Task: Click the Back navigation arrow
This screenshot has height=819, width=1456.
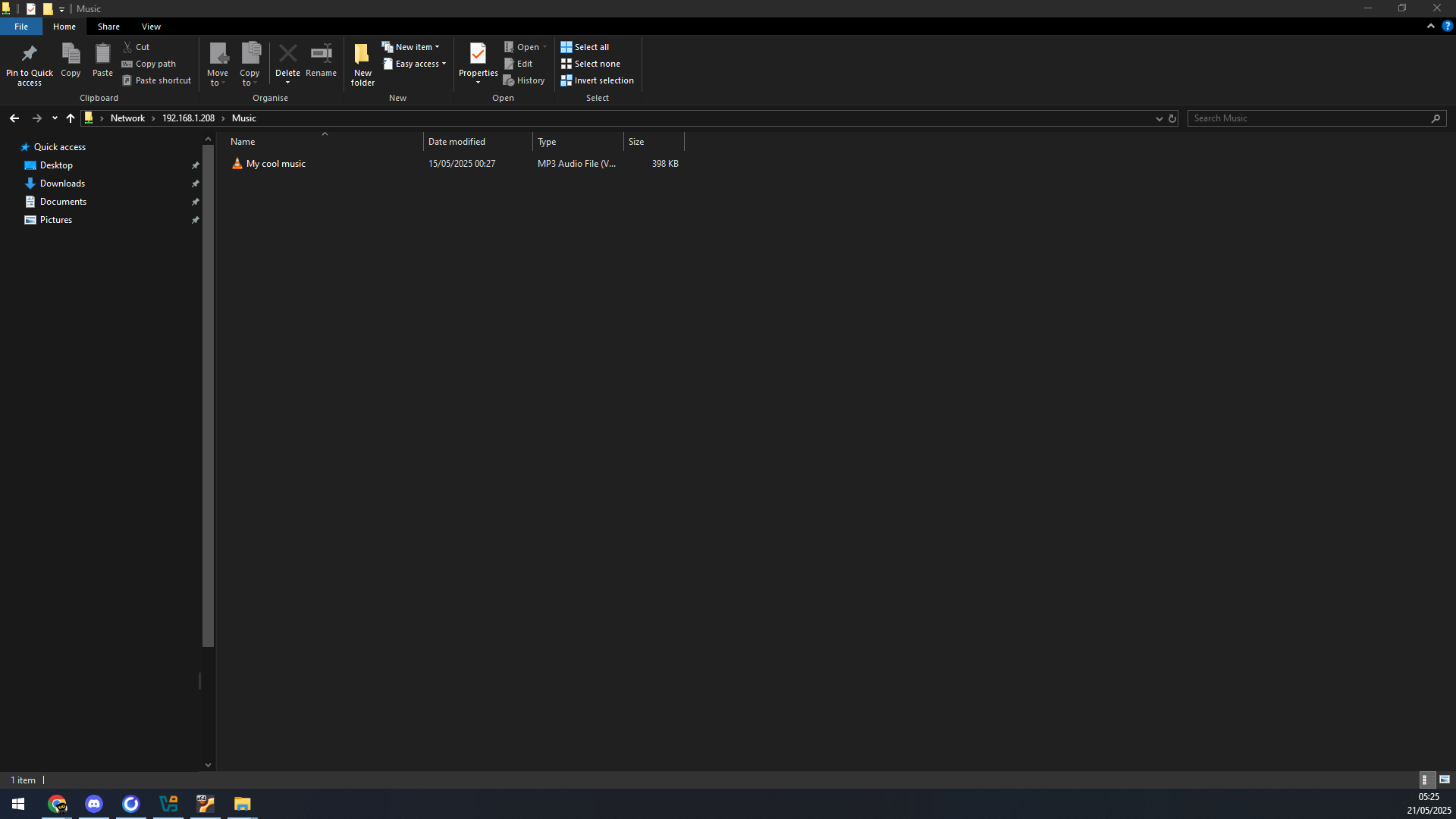Action: [14, 118]
